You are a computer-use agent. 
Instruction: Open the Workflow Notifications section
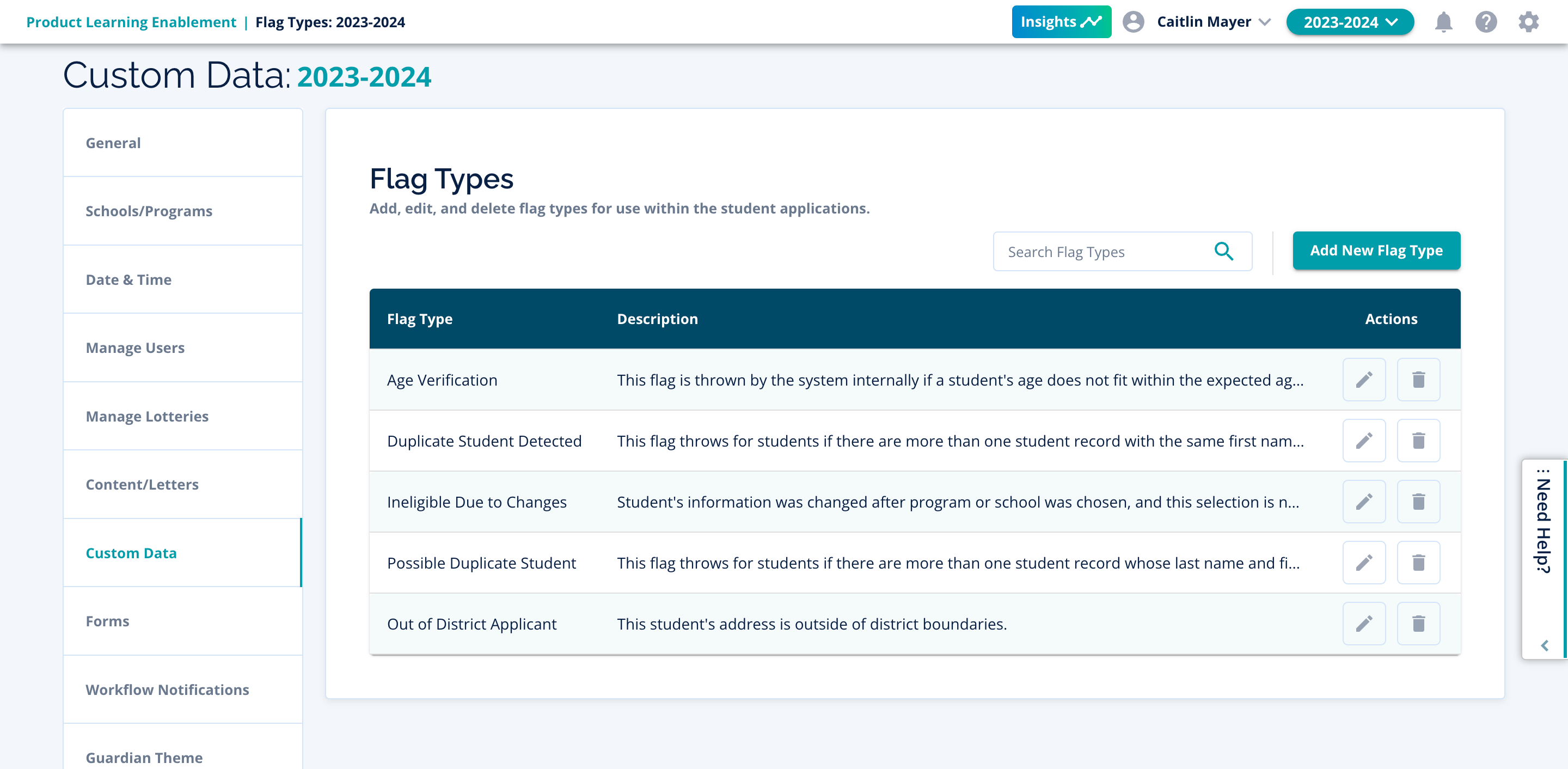point(167,690)
